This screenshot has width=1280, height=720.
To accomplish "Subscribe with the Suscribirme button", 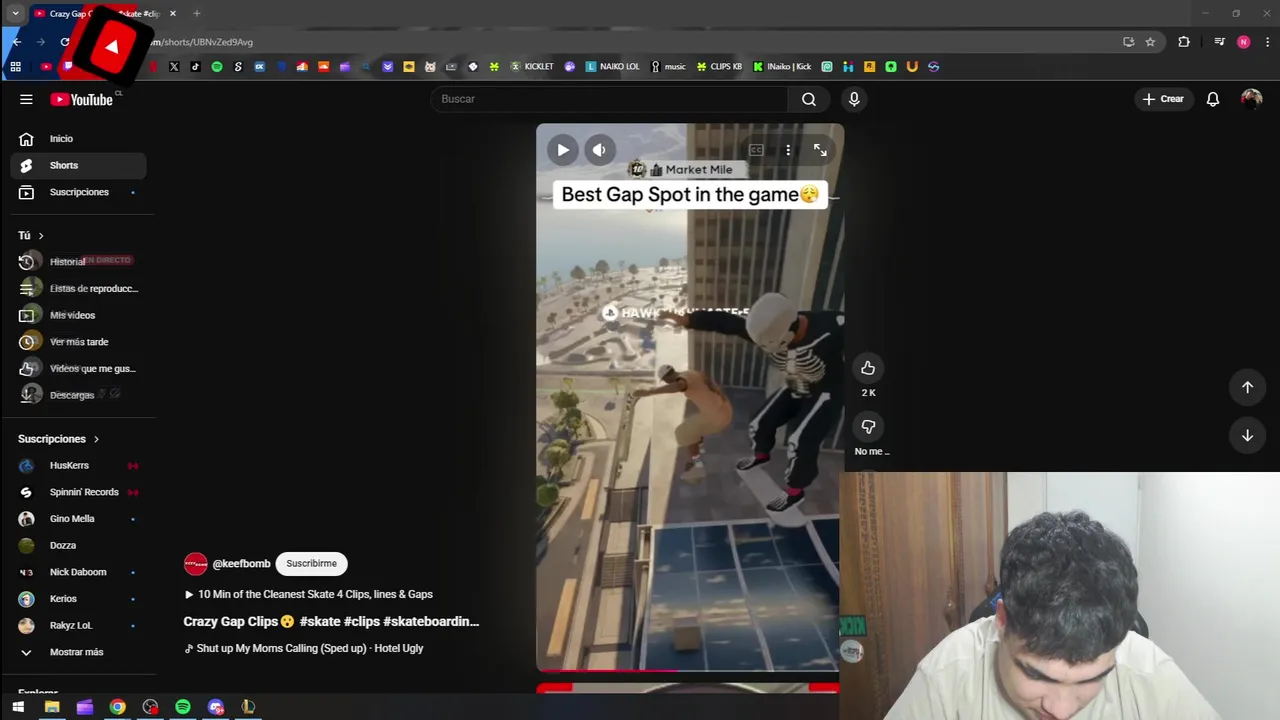I will click(311, 564).
